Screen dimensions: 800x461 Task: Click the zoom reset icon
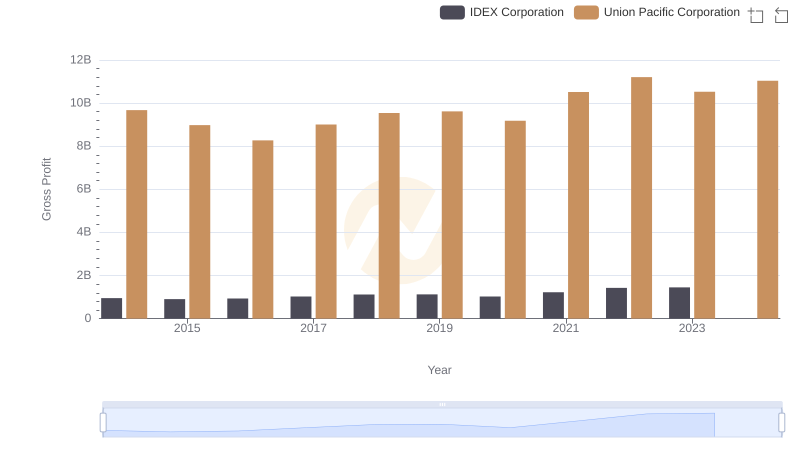(781, 15)
